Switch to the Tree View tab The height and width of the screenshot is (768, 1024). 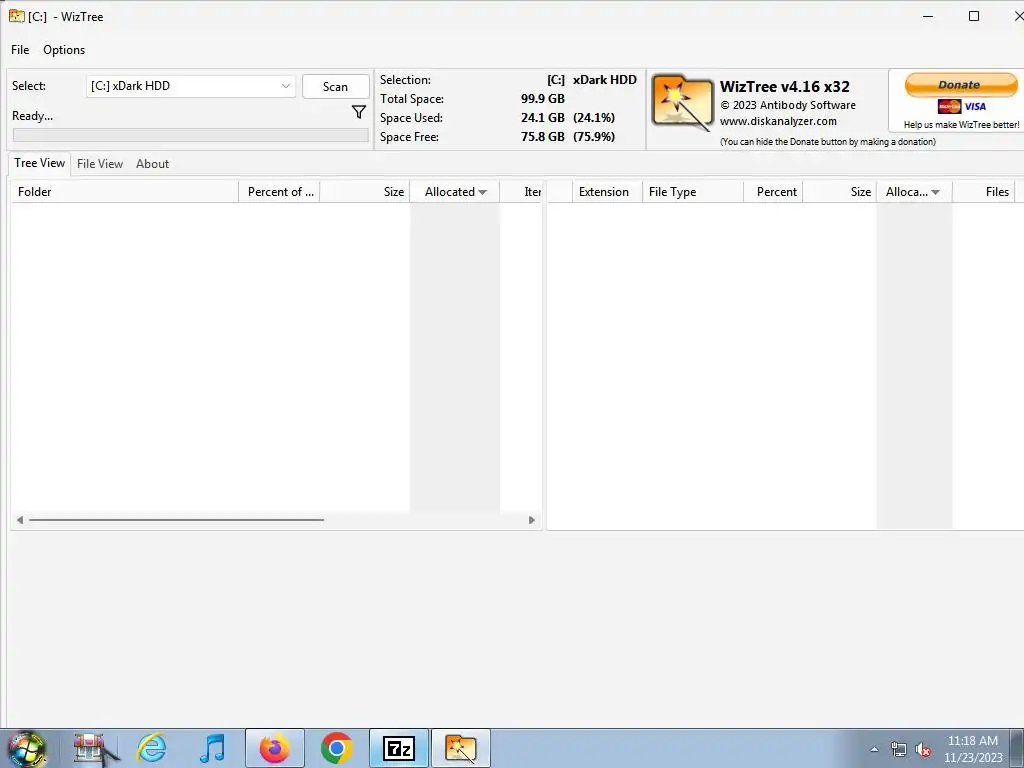[39, 163]
